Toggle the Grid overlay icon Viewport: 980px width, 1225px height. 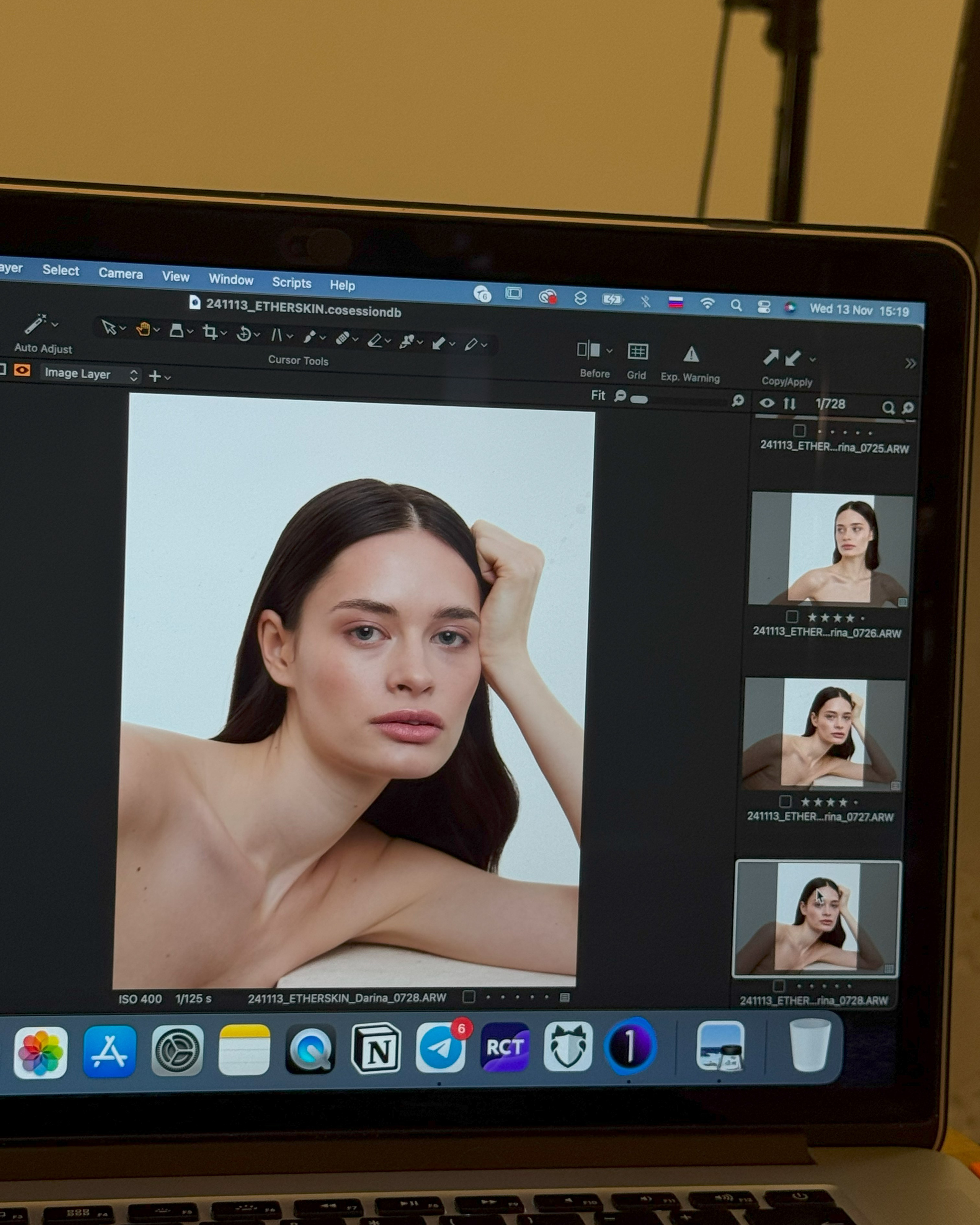pyautogui.click(x=637, y=352)
